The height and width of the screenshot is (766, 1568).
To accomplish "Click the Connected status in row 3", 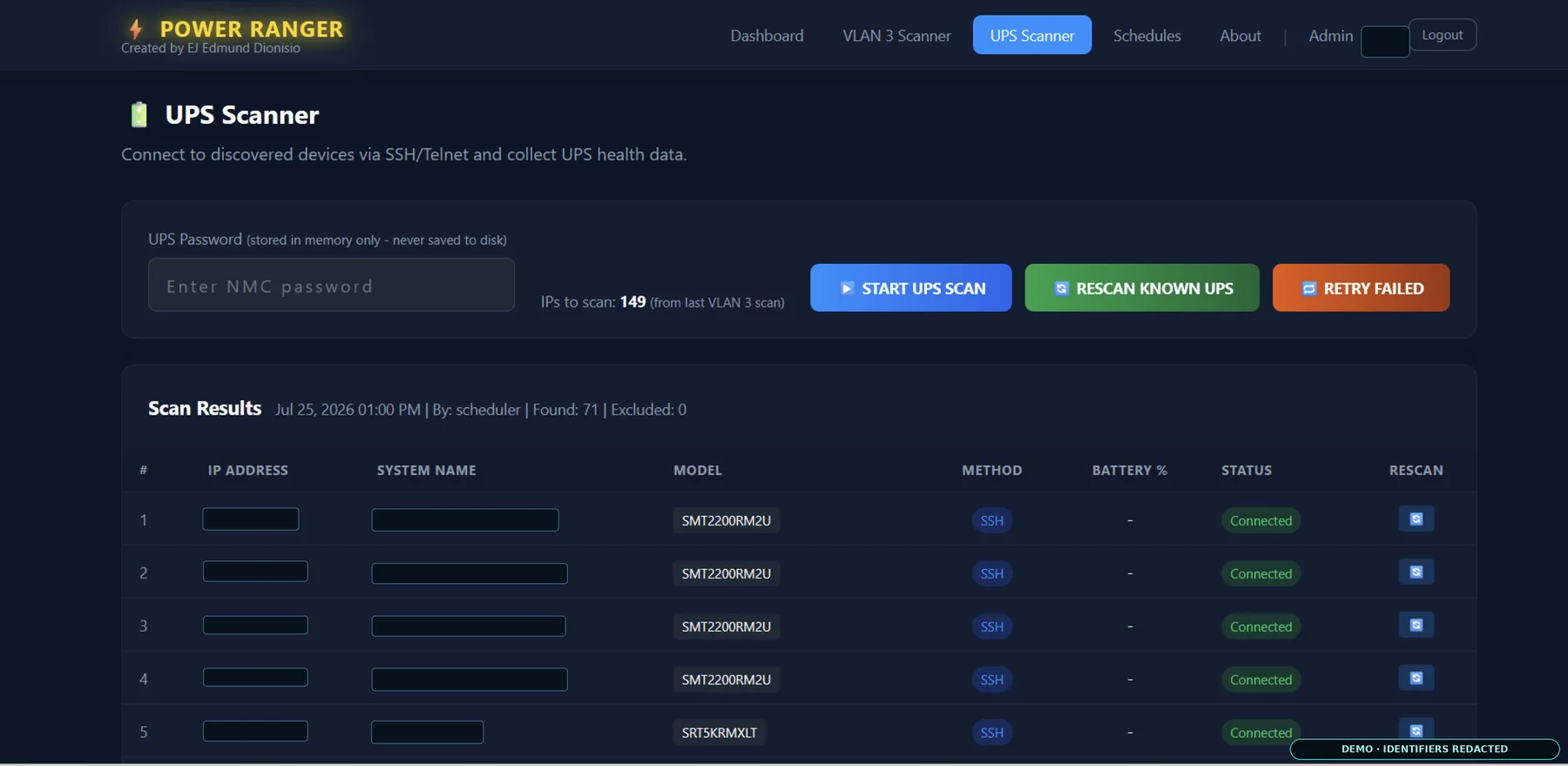I will [1260, 627].
